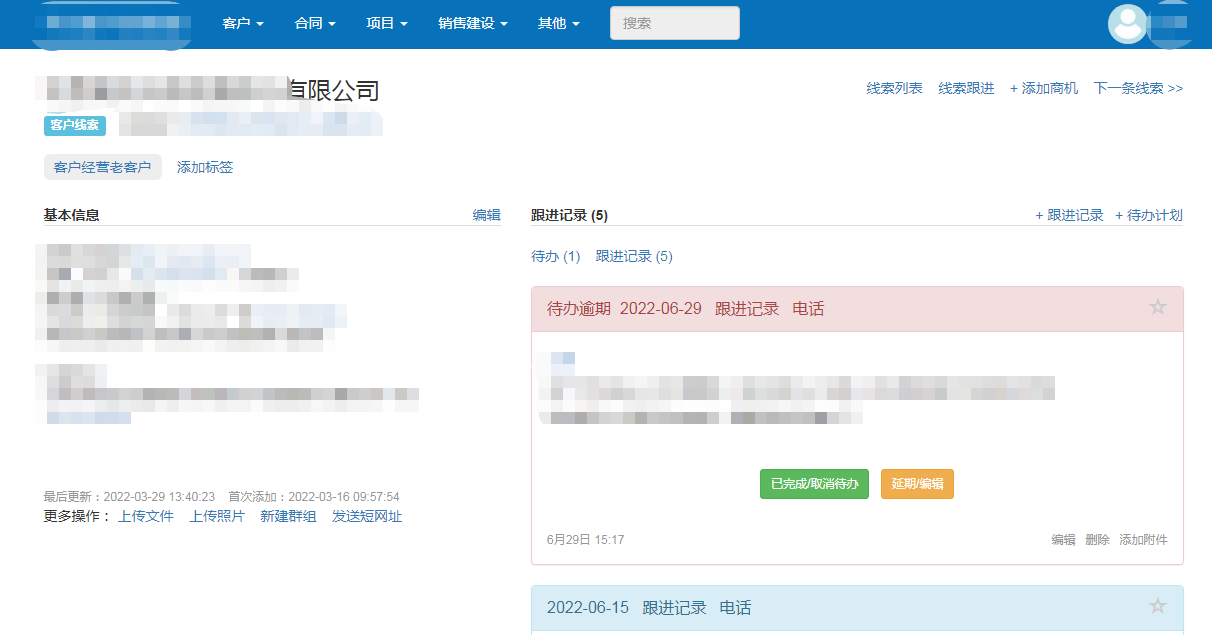The height and width of the screenshot is (635, 1212).
Task: Click 添加标签 to add a tag
Action: 205,167
